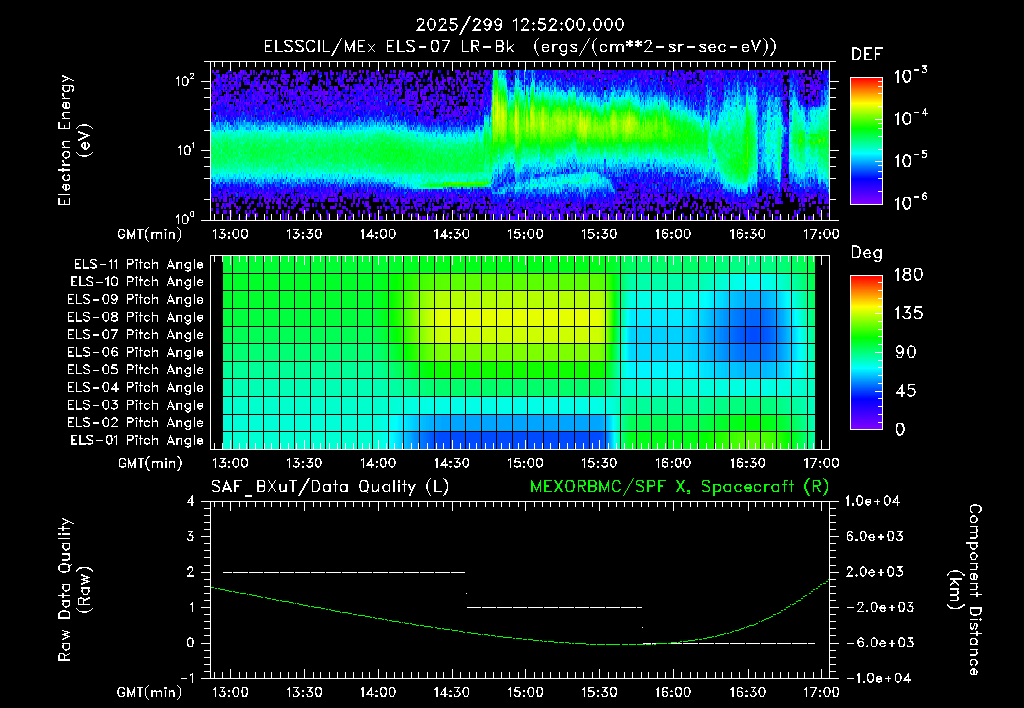Click the 10^2 energy axis tick label
Viewport: 1024px width, 708px height.
point(185,82)
